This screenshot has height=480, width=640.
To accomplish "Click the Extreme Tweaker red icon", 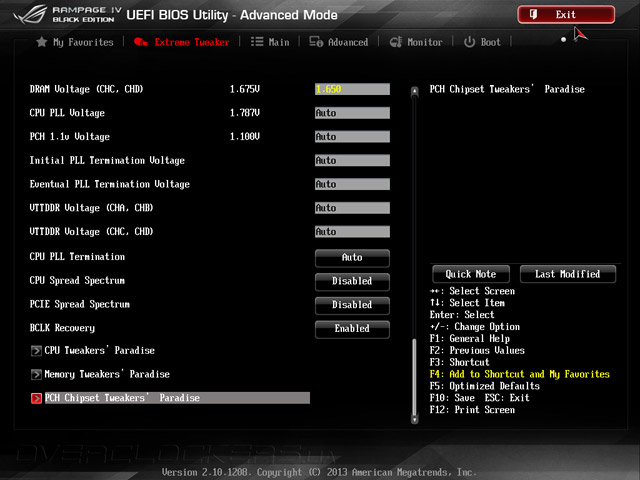I will [140, 42].
